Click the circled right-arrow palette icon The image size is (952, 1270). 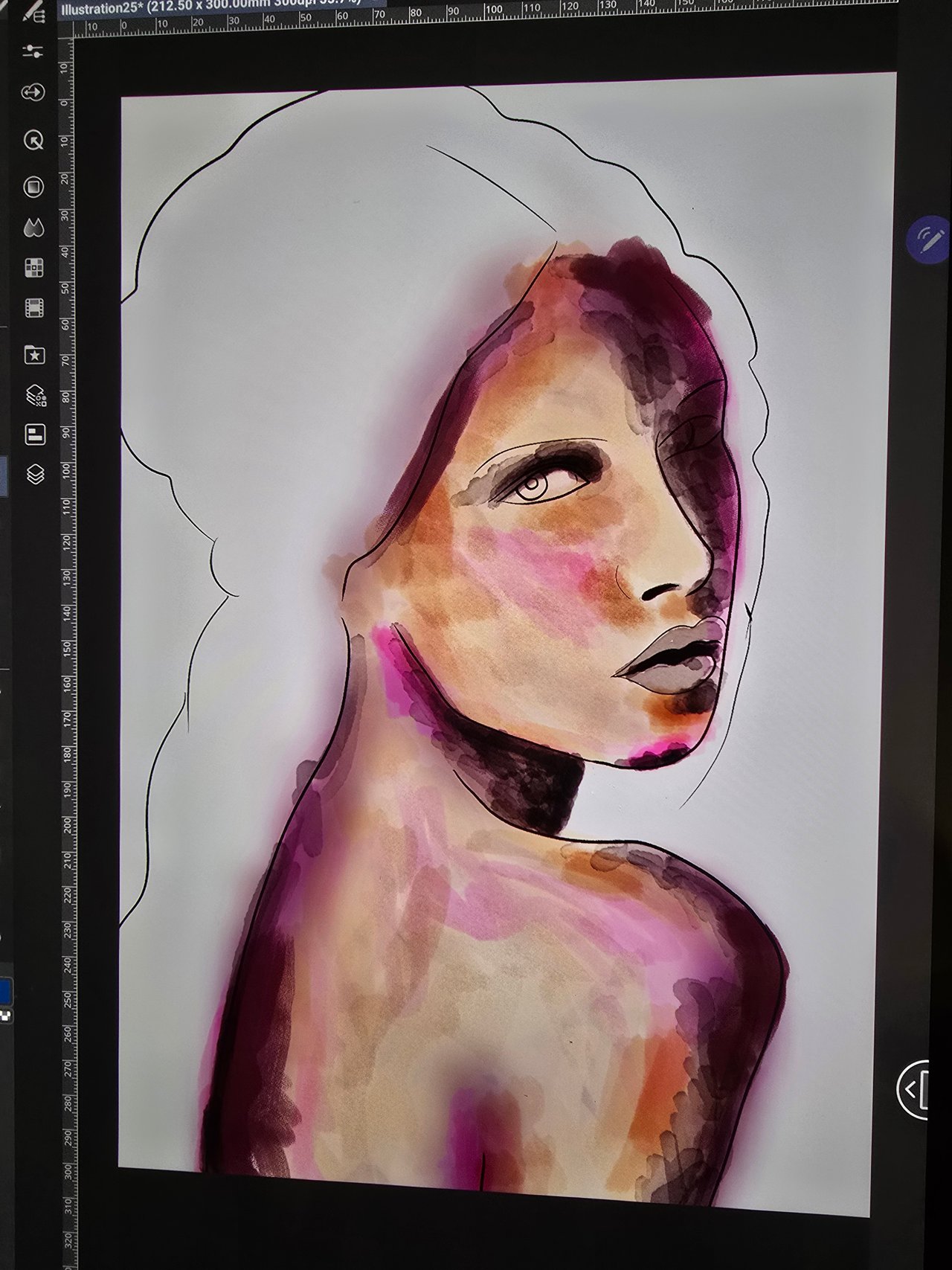tap(33, 92)
